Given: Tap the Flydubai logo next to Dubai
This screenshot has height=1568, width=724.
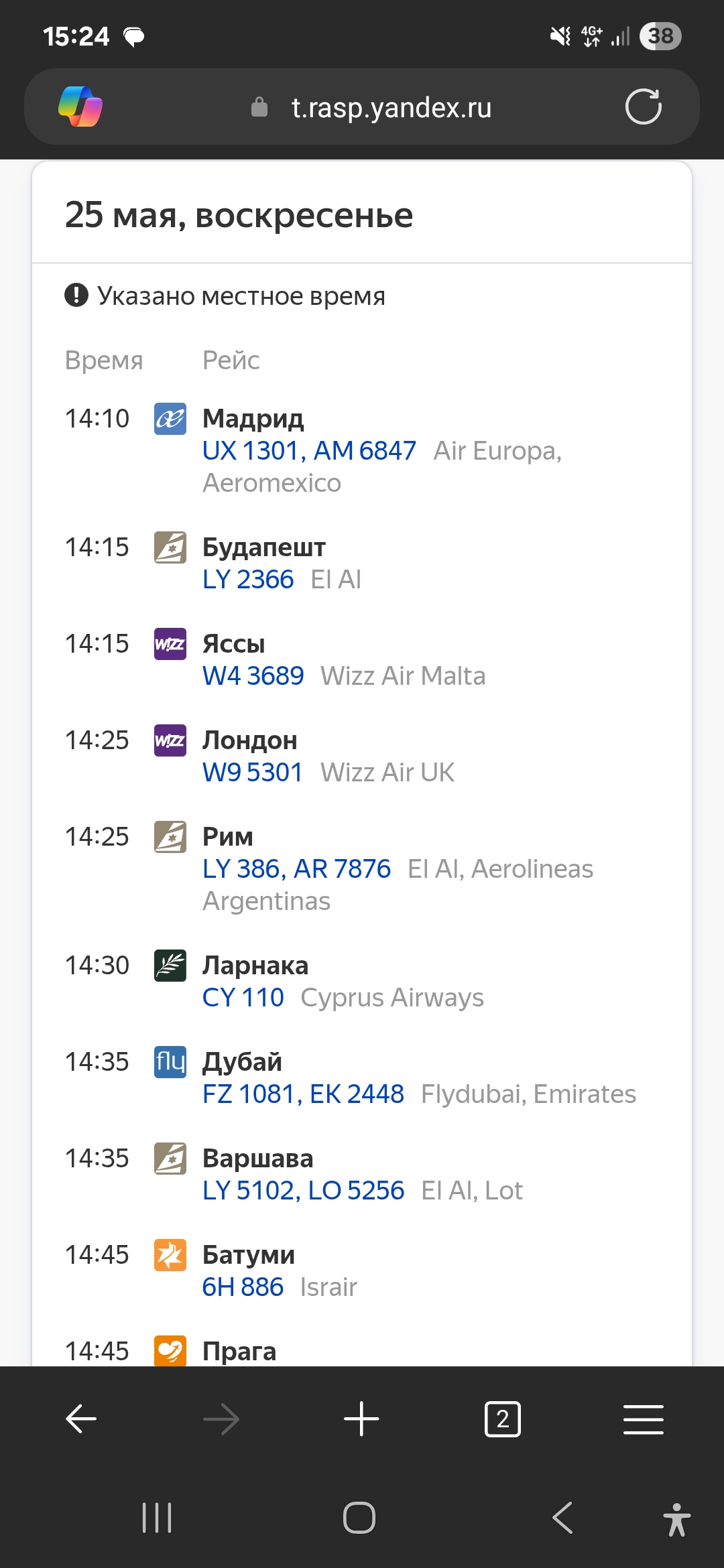Looking at the screenshot, I should [170, 1062].
